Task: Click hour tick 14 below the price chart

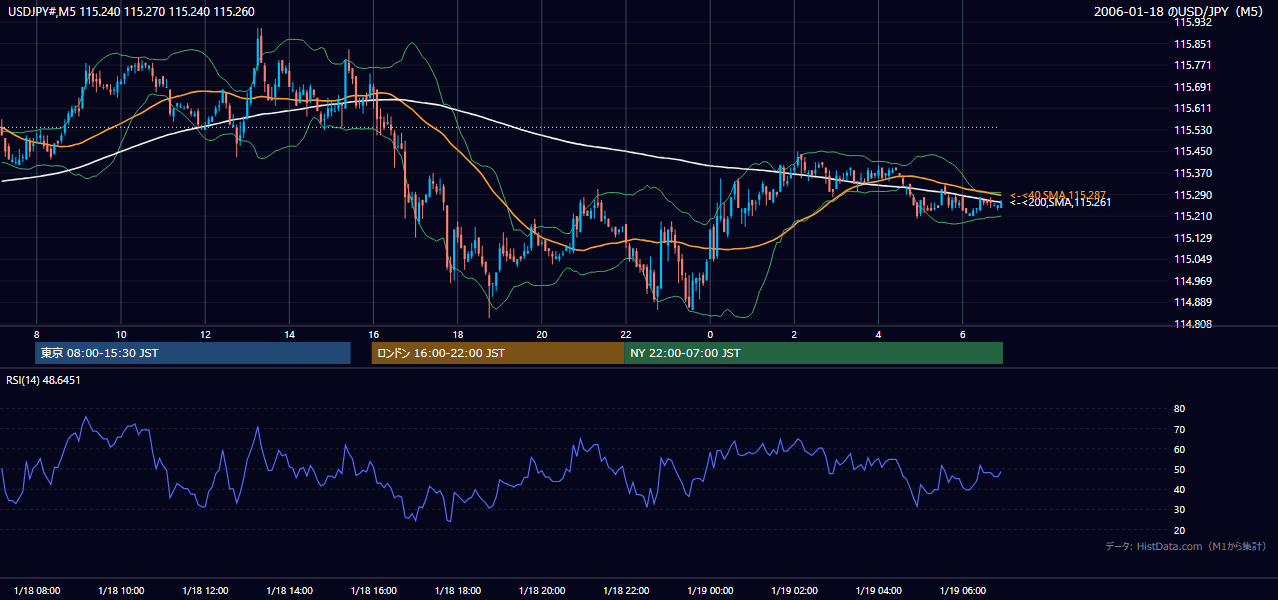Action: tap(289, 334)
